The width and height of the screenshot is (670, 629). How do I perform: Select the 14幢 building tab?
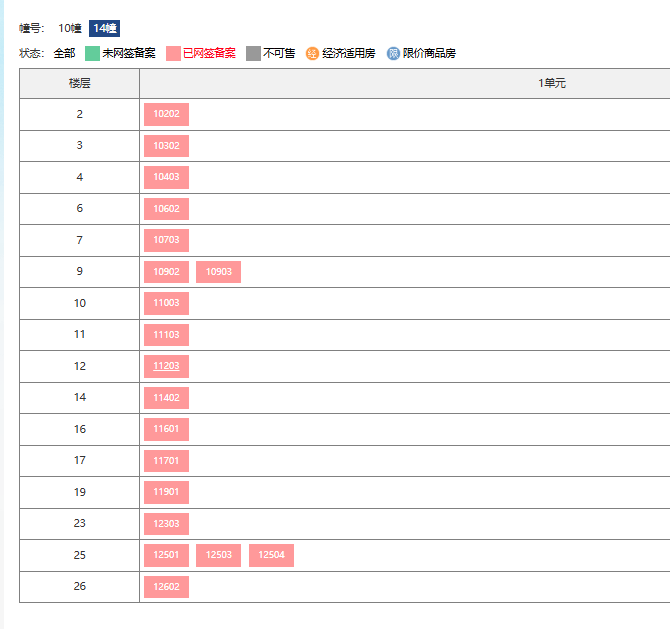(x=104, y=28)
